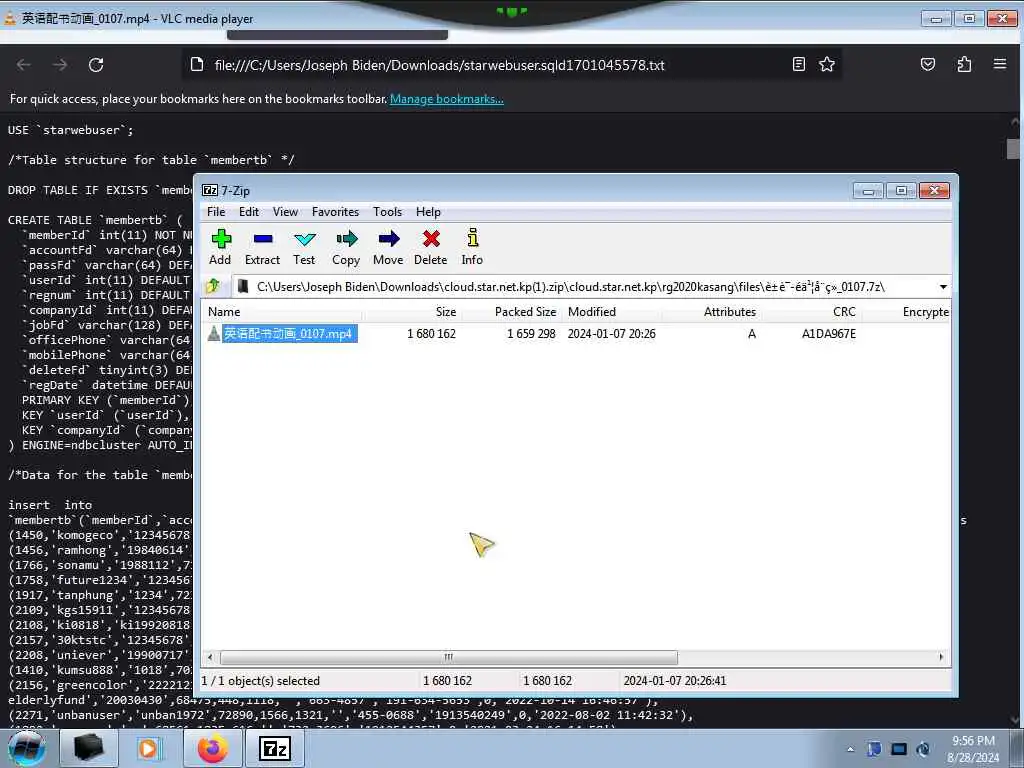Click the Firefox address bar URL
The image size is (1024, 768).
439,65
